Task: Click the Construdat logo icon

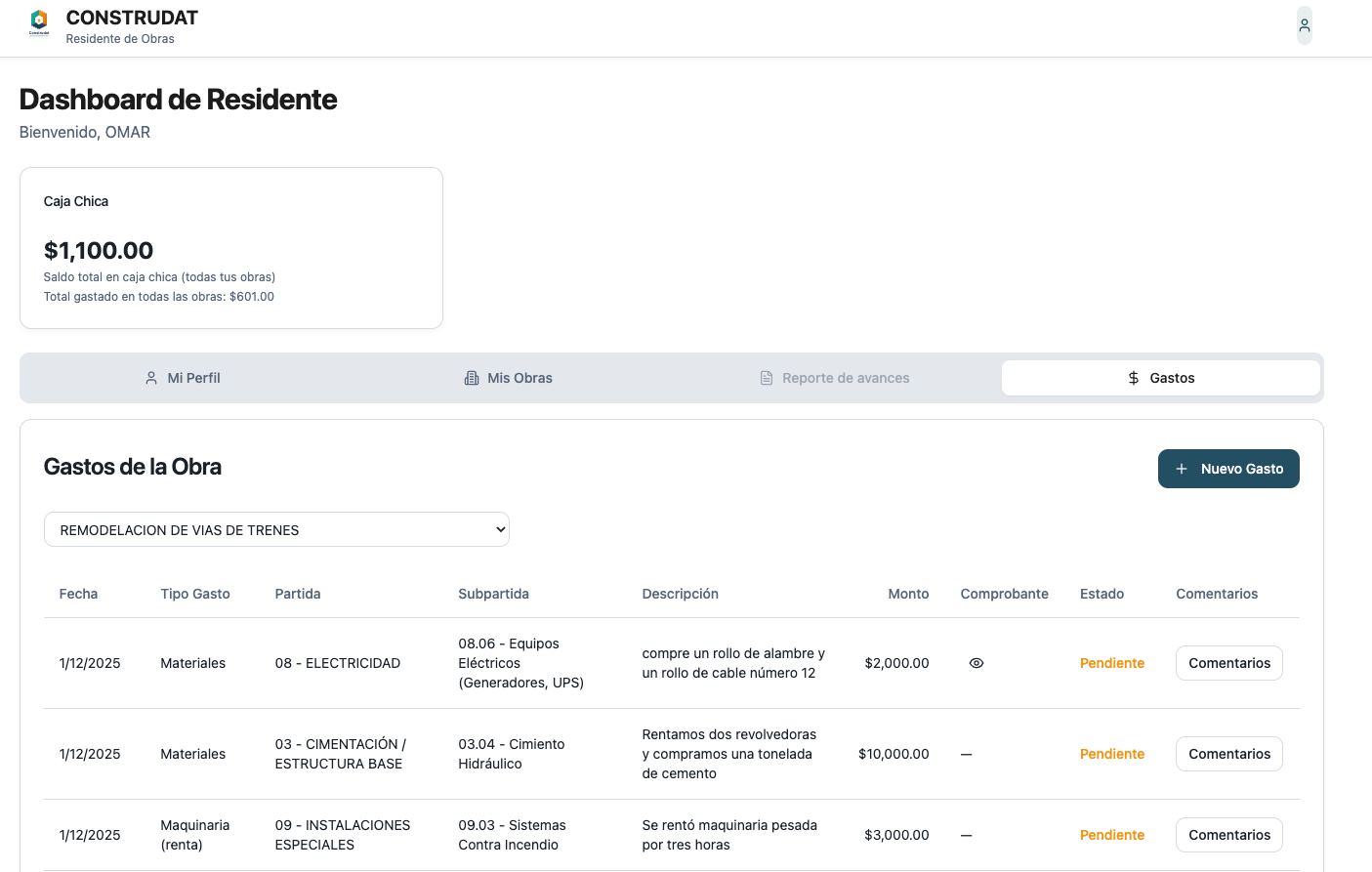Action: pyautogui.click(x=39, y=21)
